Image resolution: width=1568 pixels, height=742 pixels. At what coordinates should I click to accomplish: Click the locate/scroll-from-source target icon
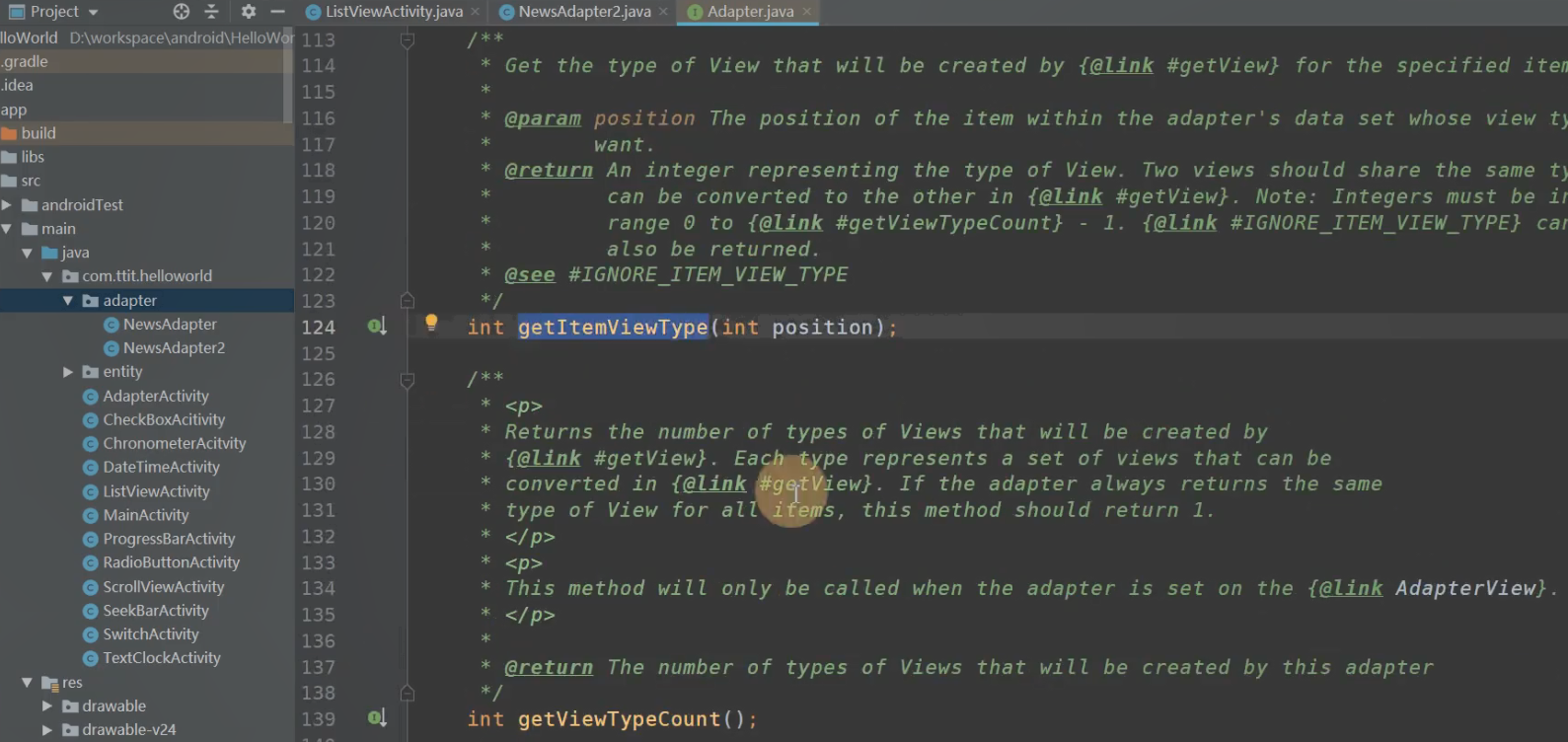point(182,12)
